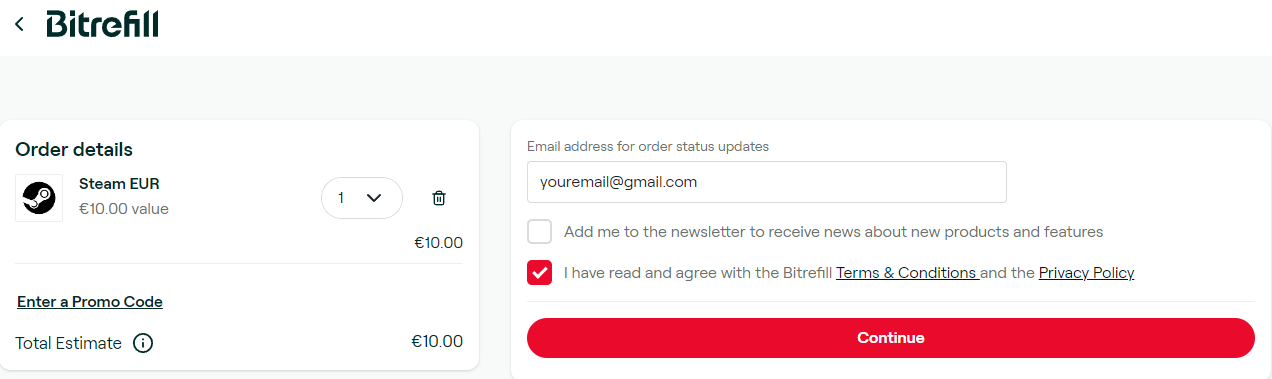1272x379 pixels.
Task: Proceed with the red Continue button
Action: [x=890, y=338]
